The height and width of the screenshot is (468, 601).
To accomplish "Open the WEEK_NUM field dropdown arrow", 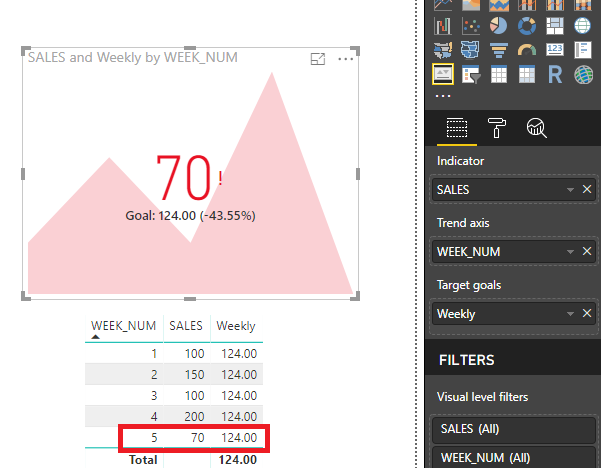I will 570,252.
